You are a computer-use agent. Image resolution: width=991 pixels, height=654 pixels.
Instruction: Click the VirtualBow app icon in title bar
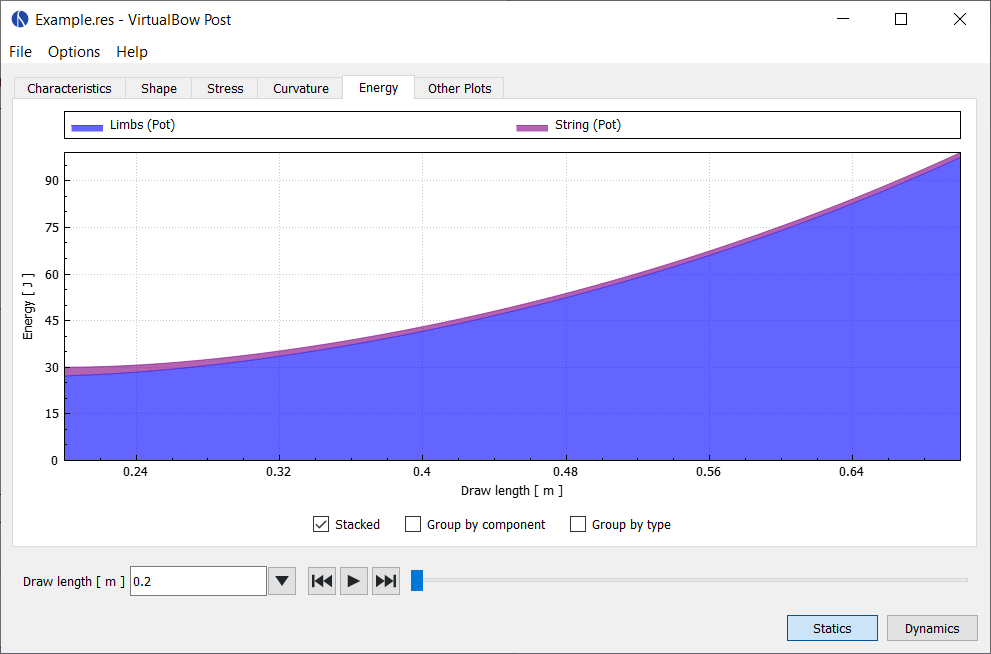[20, 19]
